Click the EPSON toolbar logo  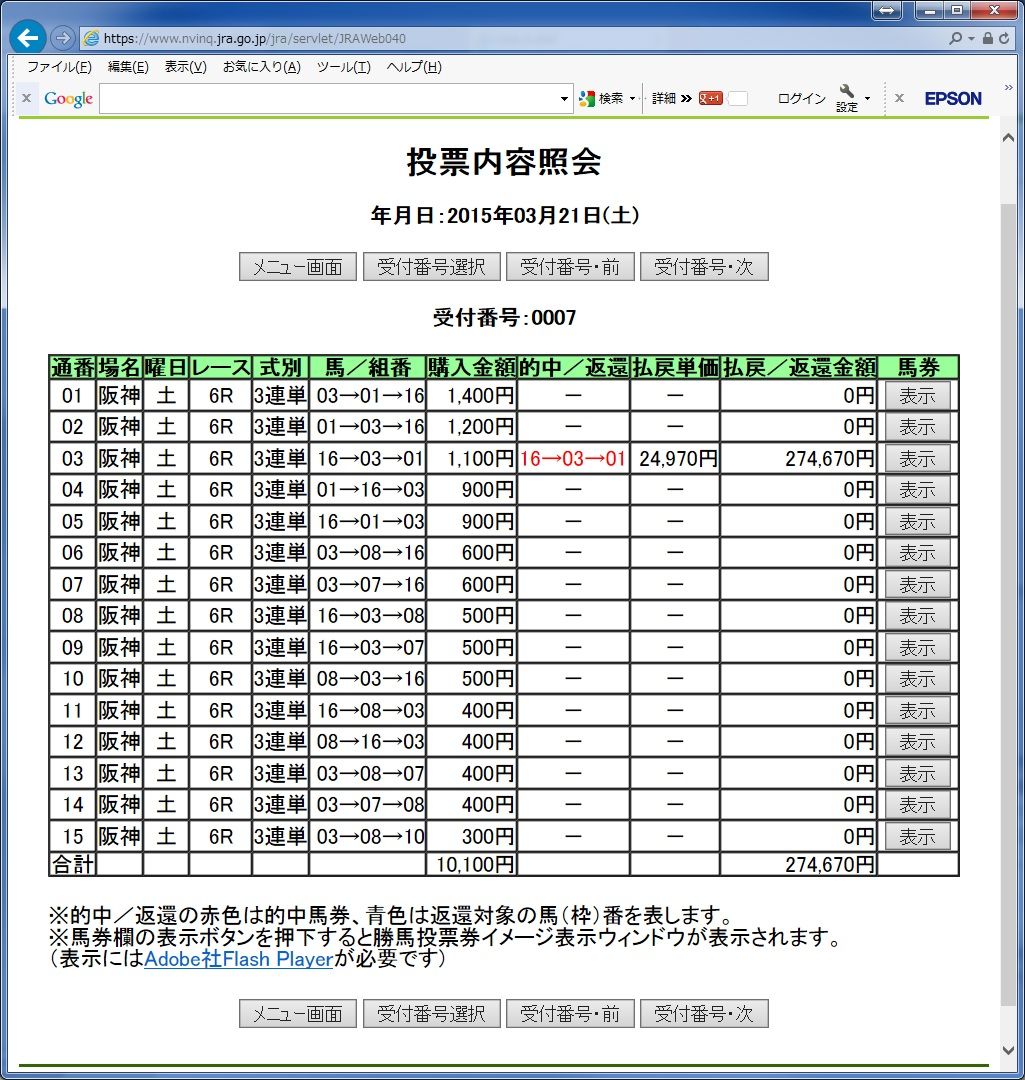click(953, 98)
